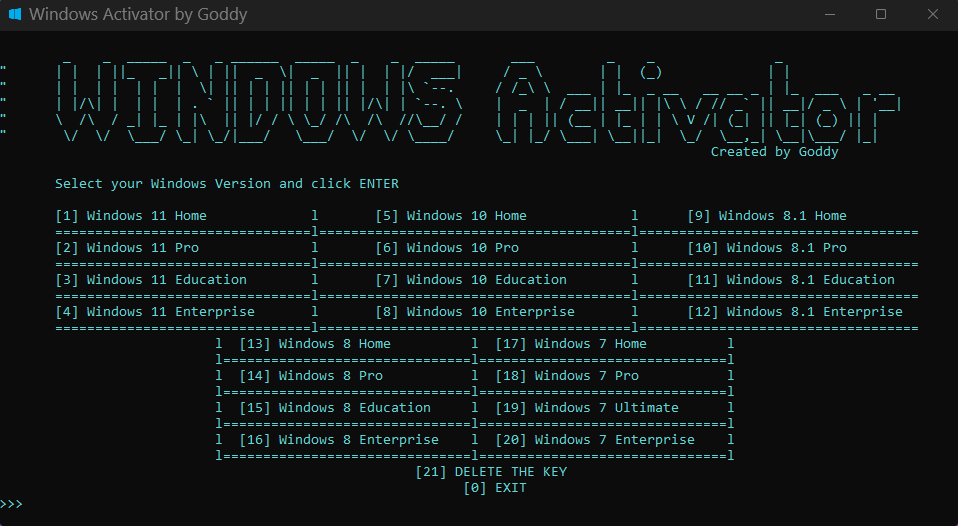Maximize the Windows Activator window
Image resolution: width=958 pixels, height=526 pixels.
[x=881, y=14]
